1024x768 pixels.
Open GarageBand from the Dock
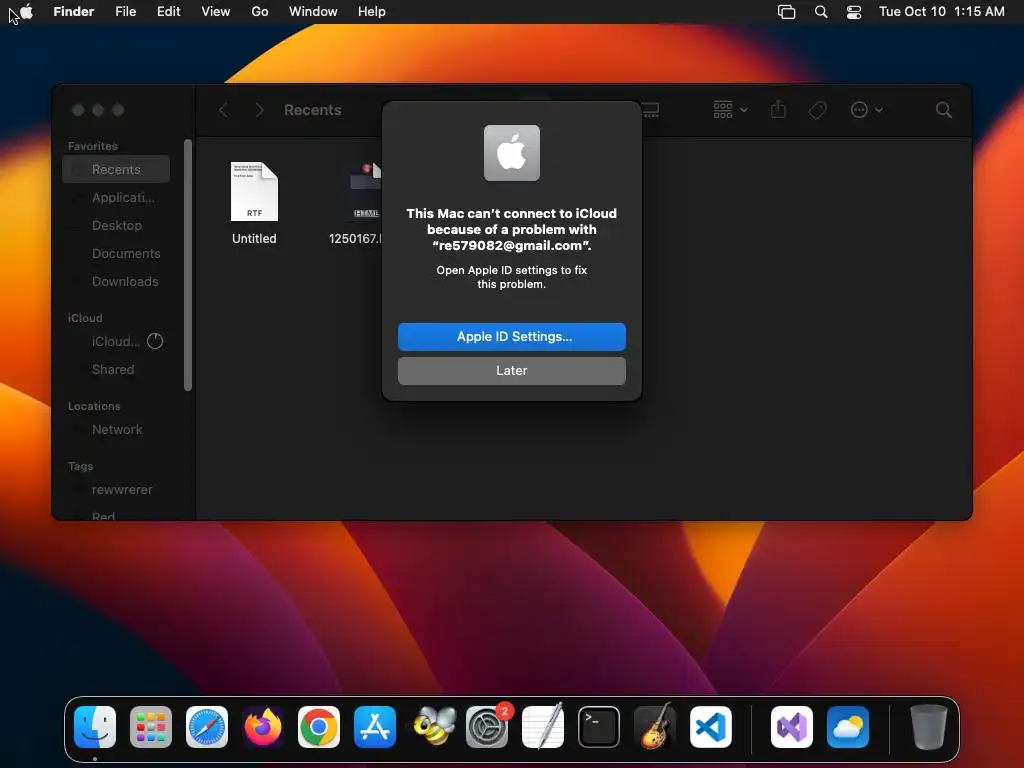tap(655, 727)
